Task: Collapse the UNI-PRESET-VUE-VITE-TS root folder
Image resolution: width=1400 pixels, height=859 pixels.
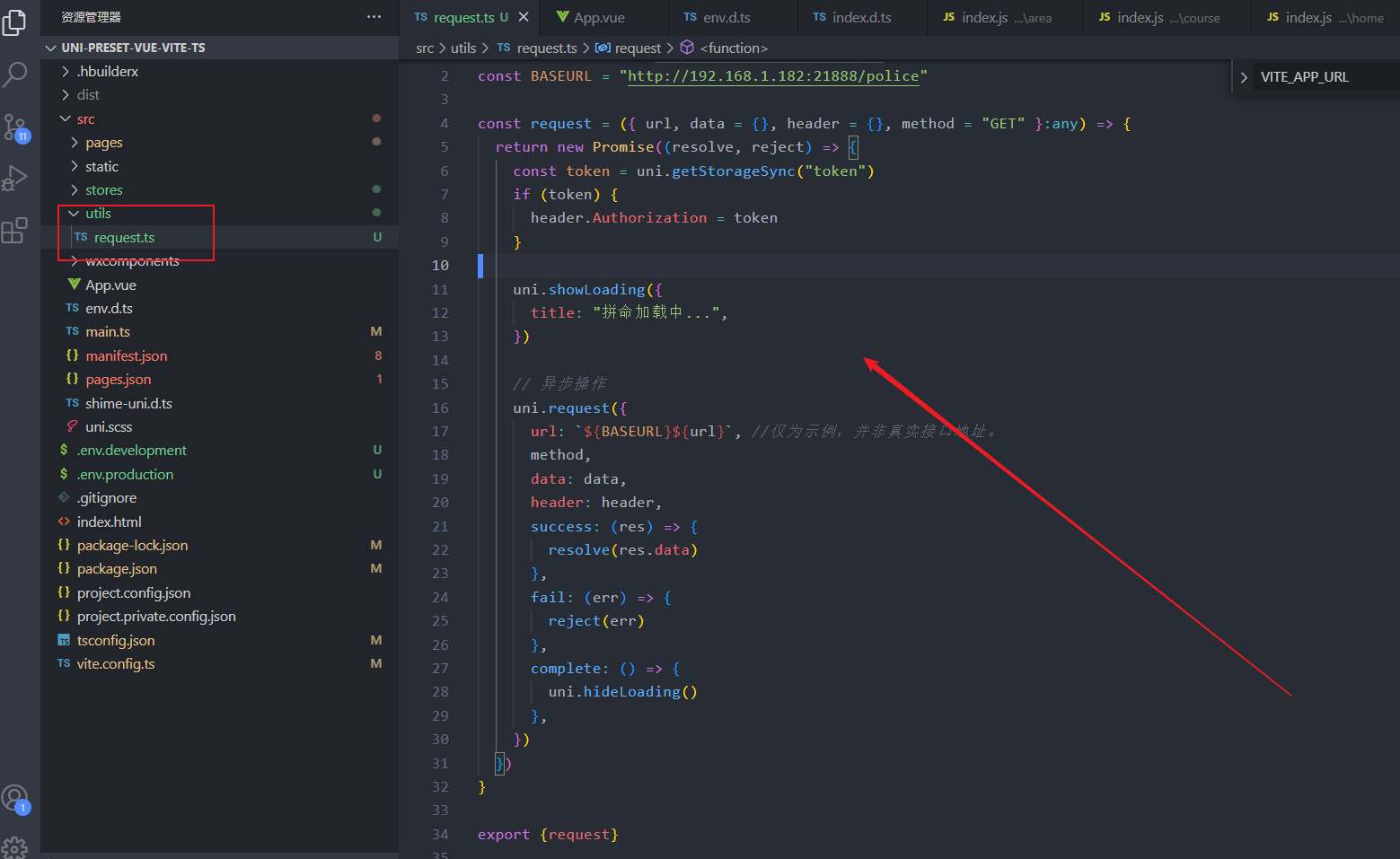Action: point(51,48)
